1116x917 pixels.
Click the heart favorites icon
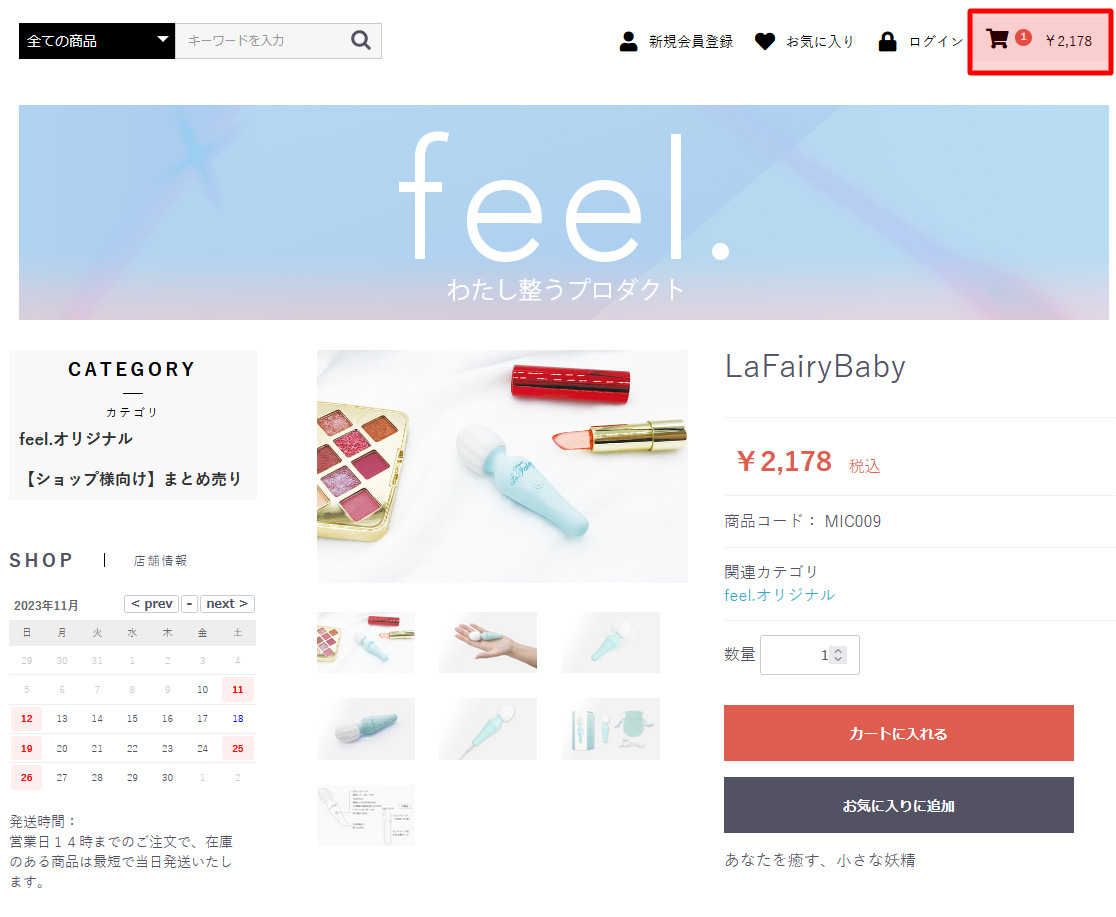click(x=764, y=41)
